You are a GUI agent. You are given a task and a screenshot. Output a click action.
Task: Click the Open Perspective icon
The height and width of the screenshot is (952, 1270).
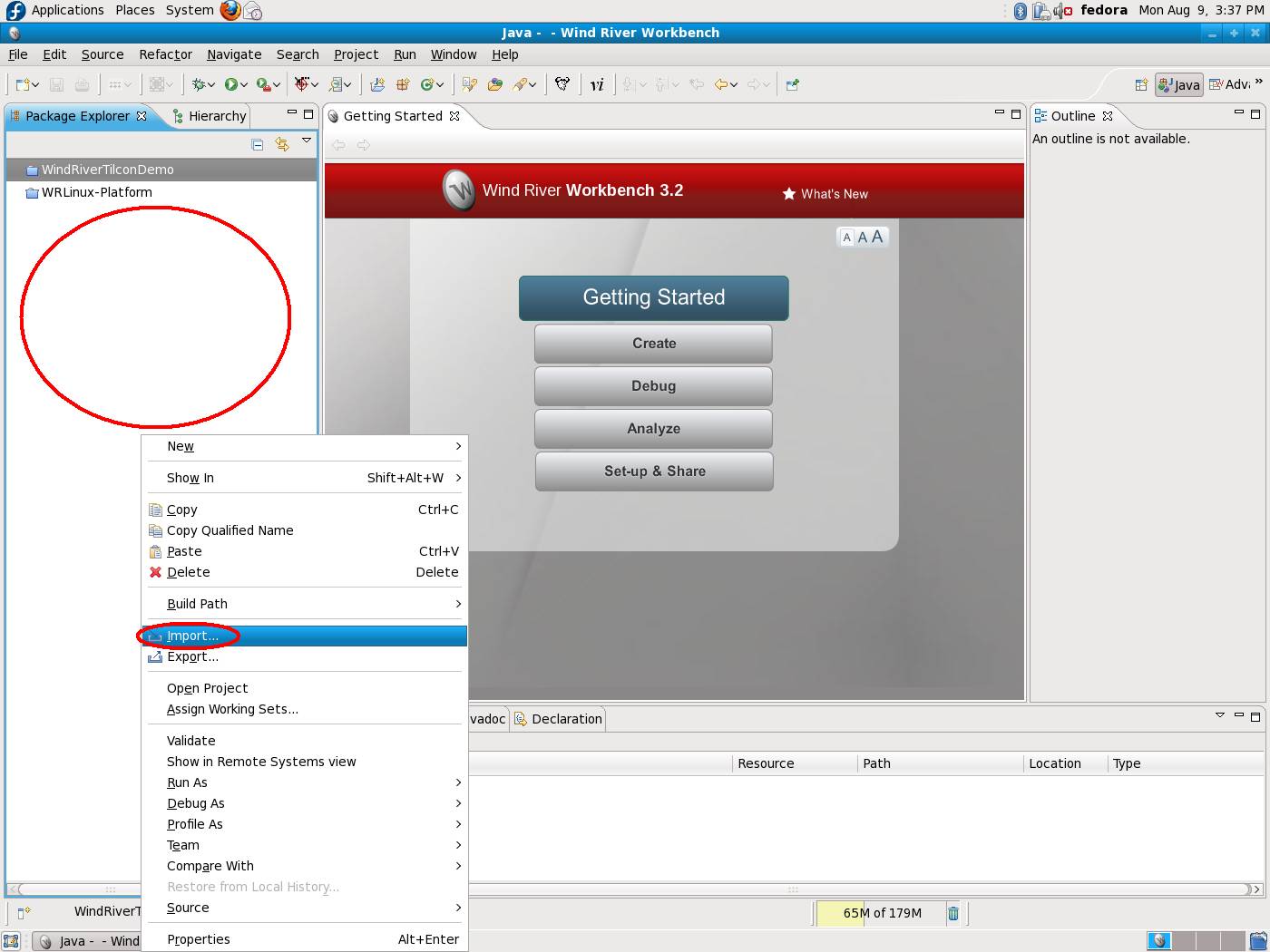(x=1141, y=84)
